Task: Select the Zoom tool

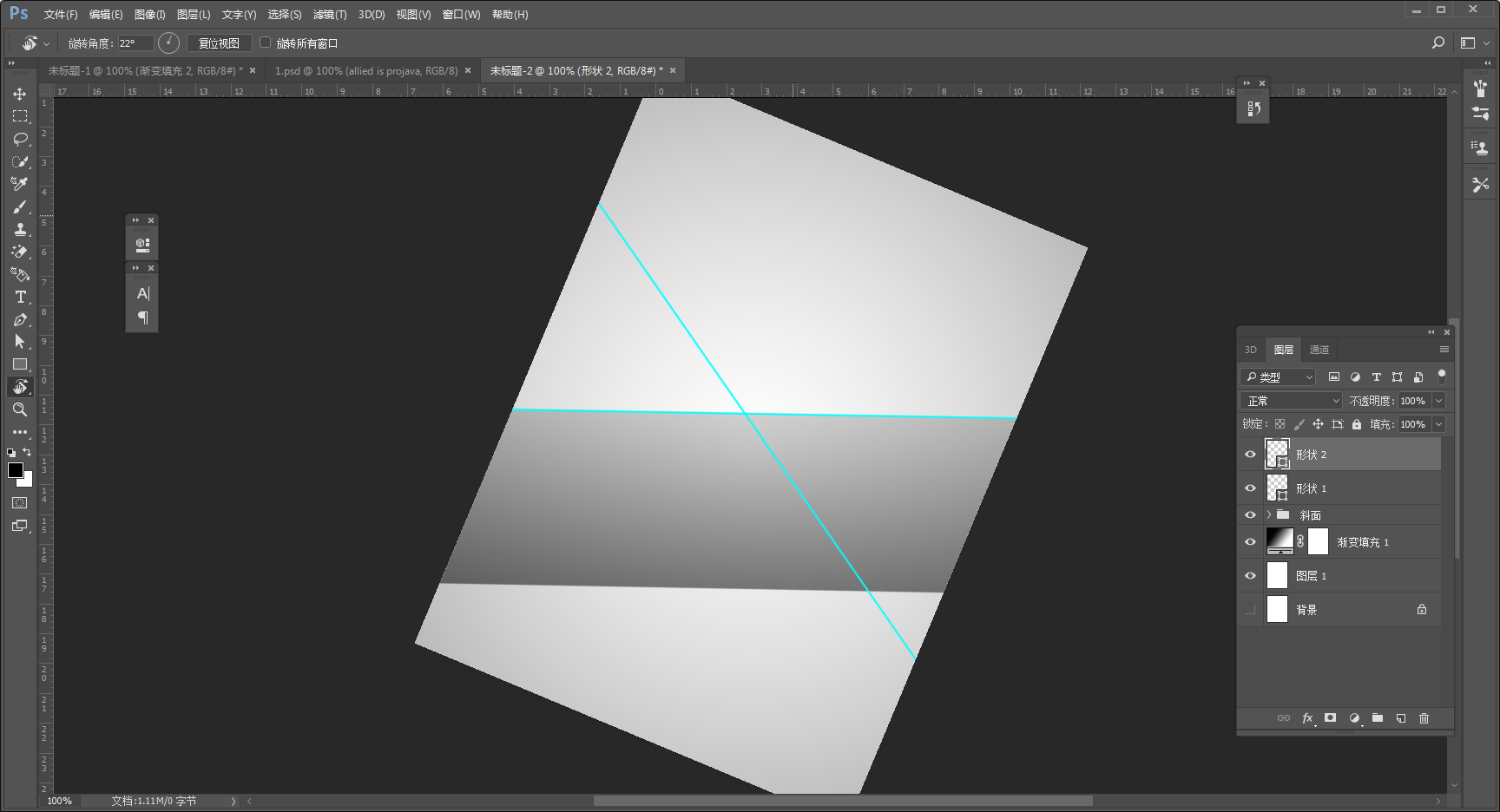Action: click(x=19, y=409)
